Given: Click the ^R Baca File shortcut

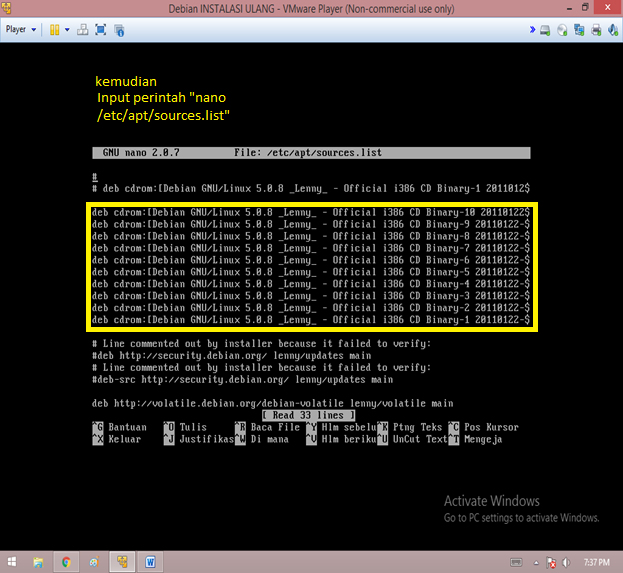Looking at the screenshot, I should point(267,427).
